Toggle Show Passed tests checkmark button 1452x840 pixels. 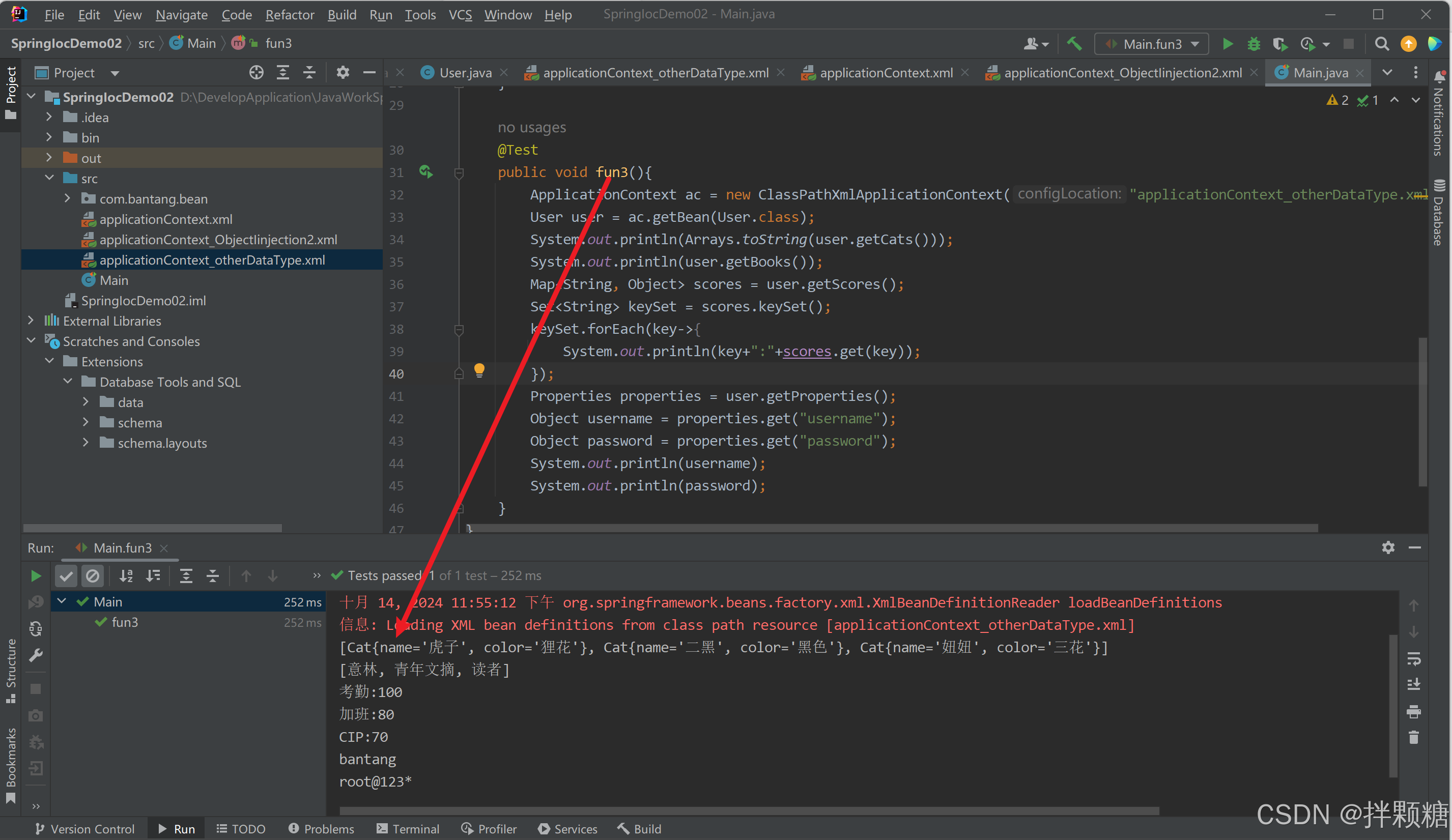[66, 575]
